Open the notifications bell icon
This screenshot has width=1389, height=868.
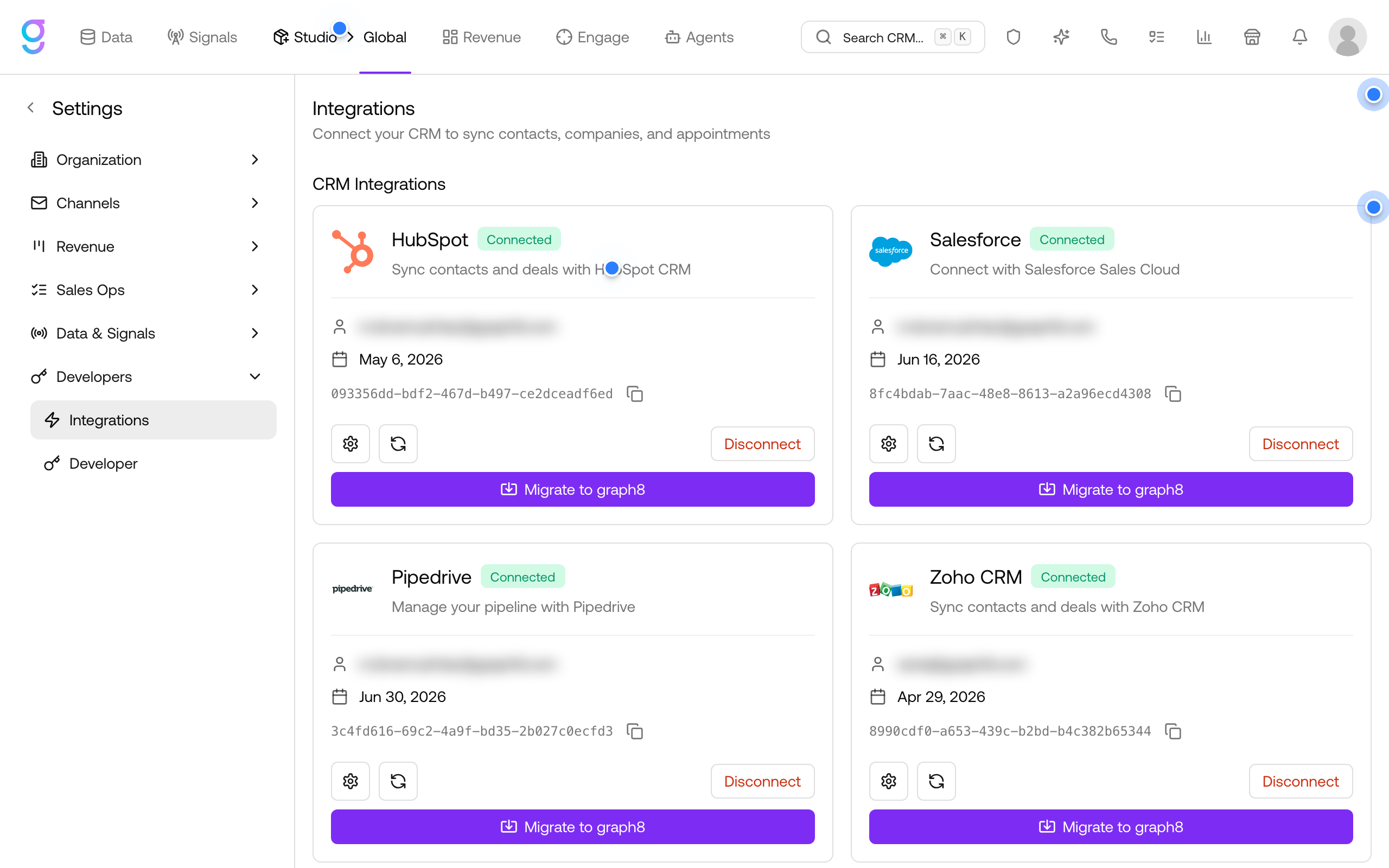tap(1299, 37)
